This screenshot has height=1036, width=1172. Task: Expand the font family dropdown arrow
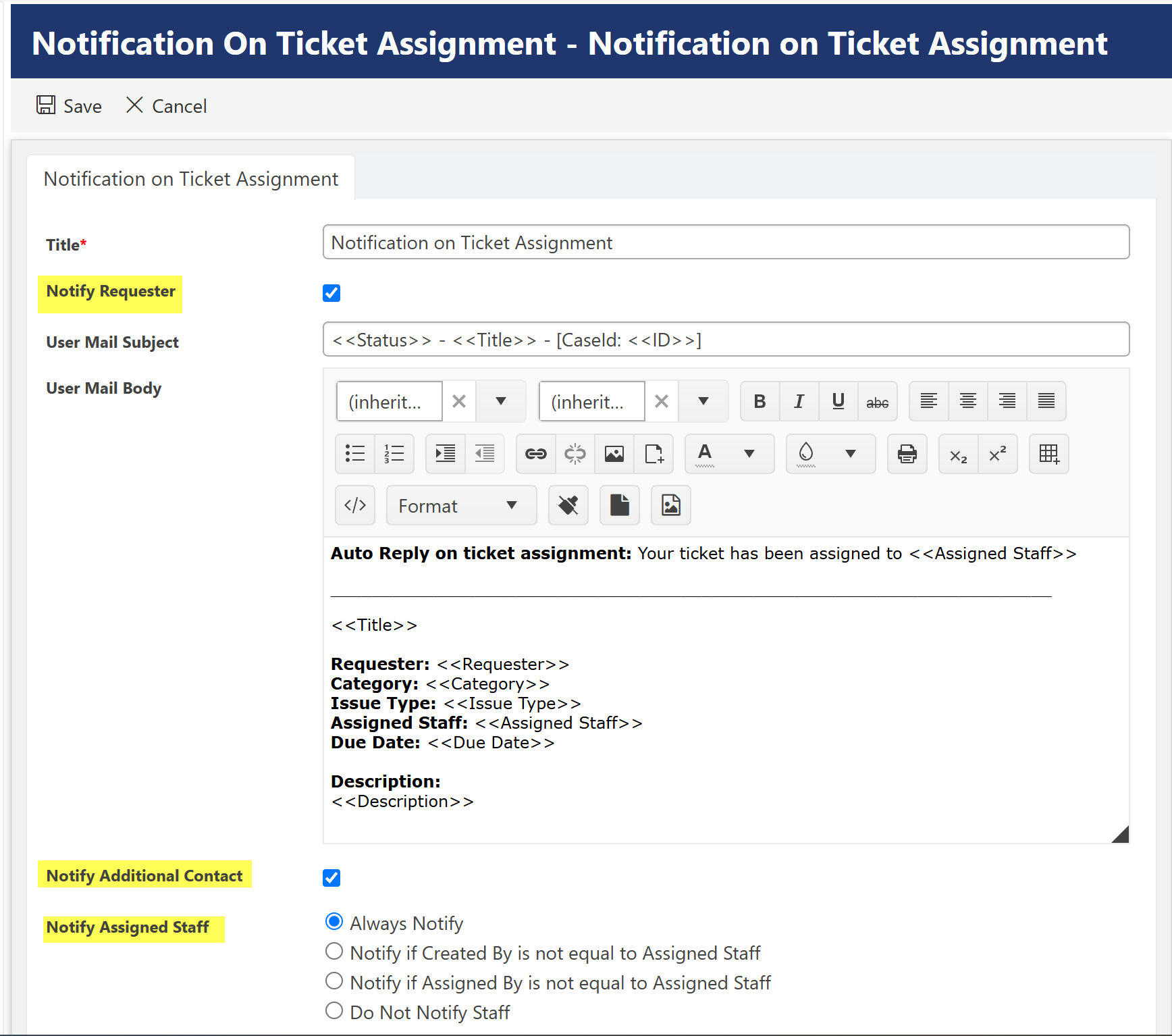(501, 401)
